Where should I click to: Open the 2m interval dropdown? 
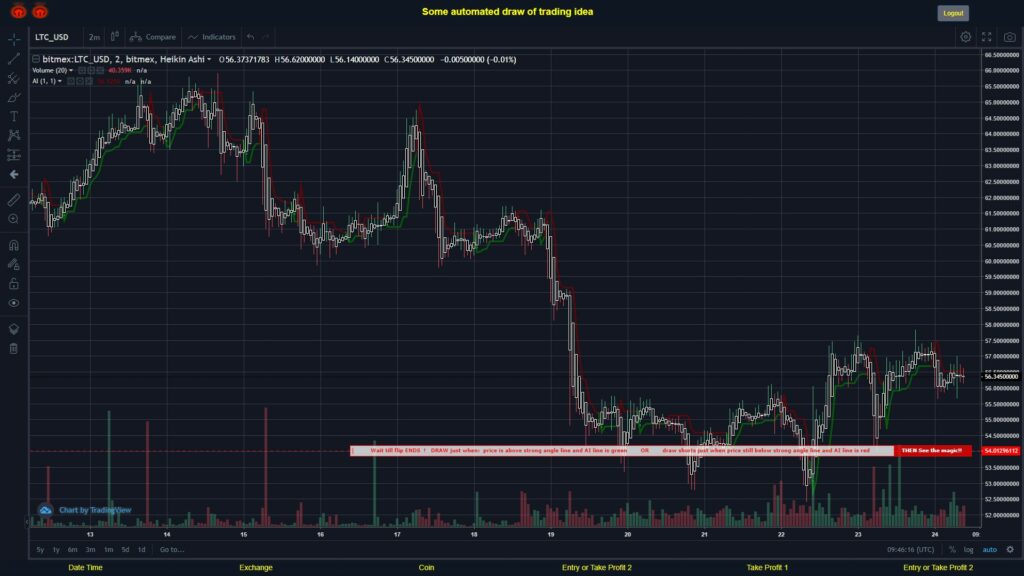(x=94, y=37)
